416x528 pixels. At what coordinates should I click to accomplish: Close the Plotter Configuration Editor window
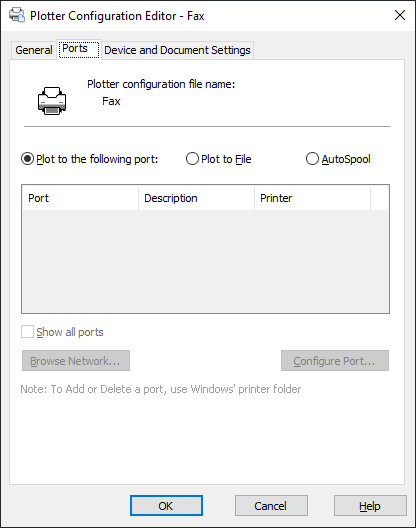[399, 15]
